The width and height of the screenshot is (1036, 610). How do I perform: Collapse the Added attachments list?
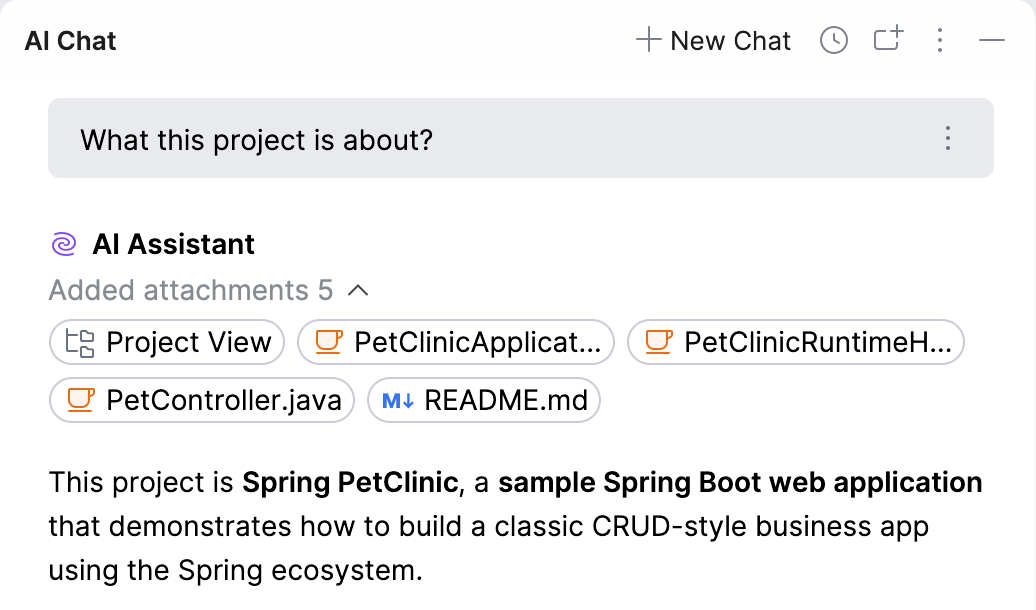coord(358,291)
